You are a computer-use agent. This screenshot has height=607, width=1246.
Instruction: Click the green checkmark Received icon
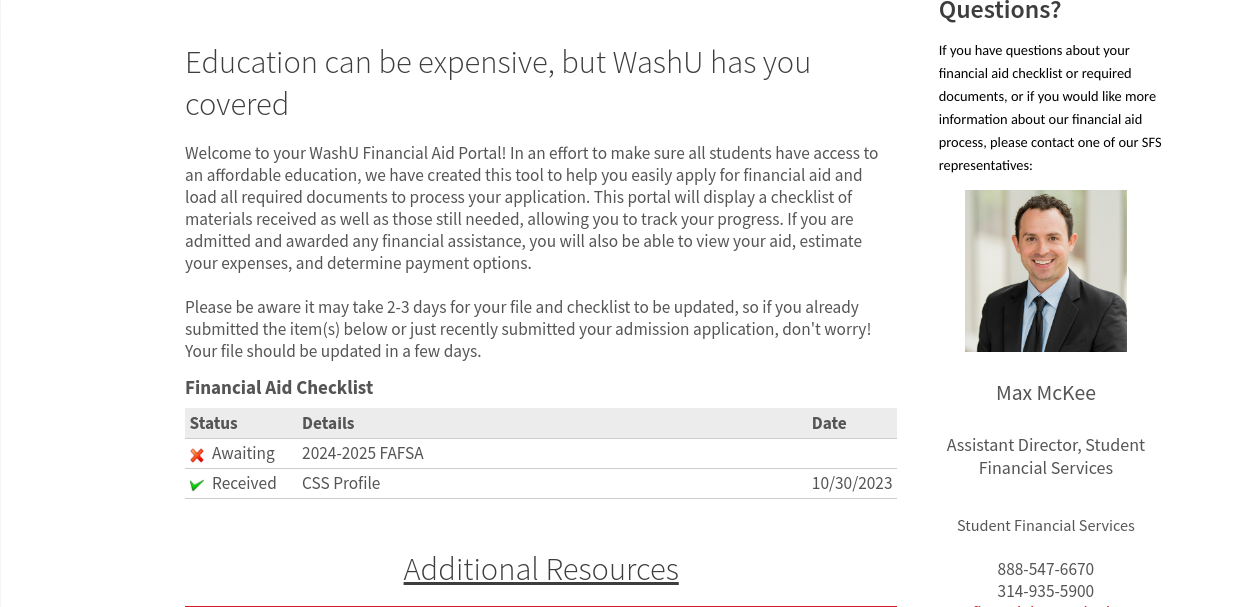pos(197,485)
